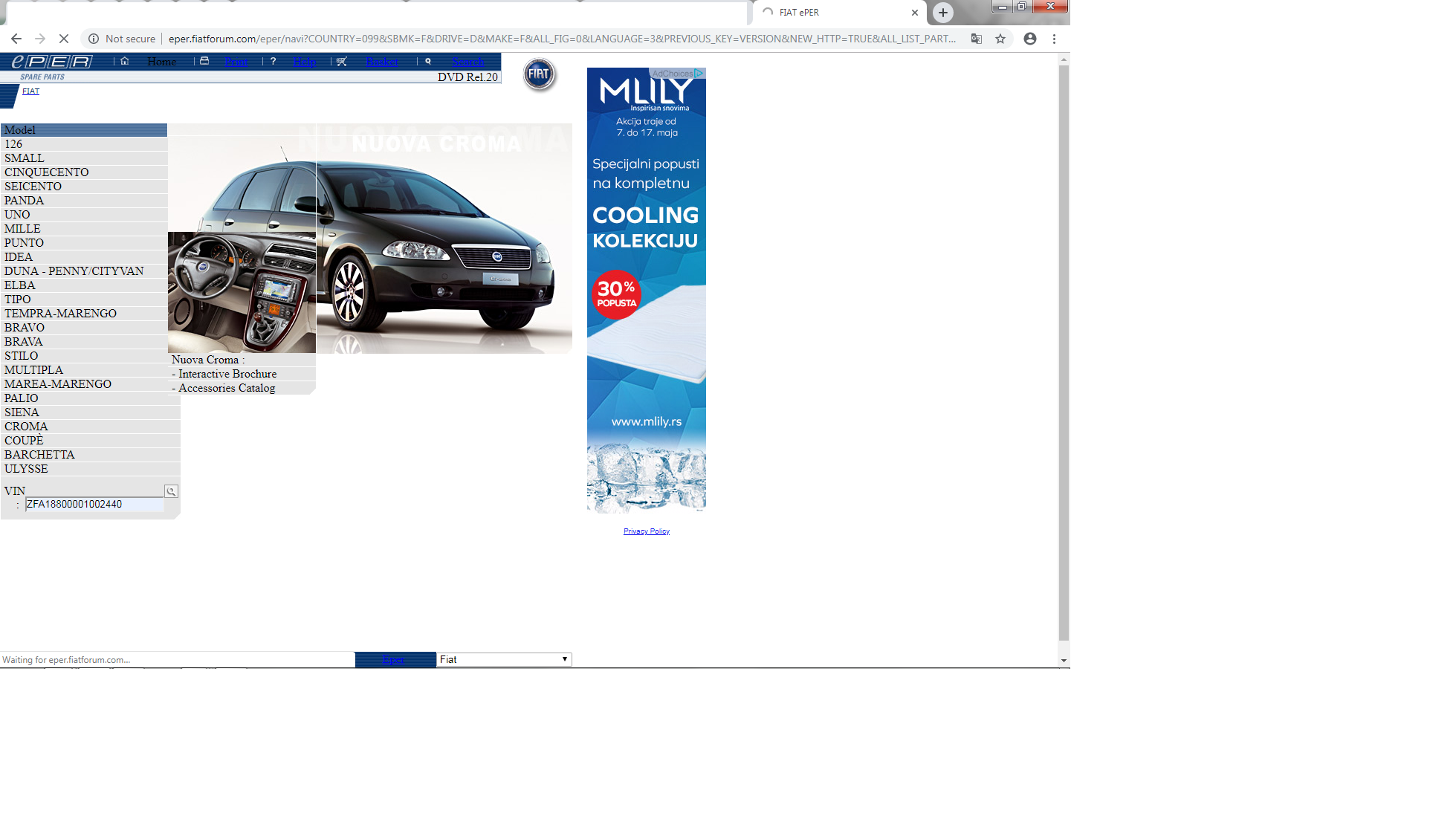This screenshot has width=1456, height=819.
Task: Open the Search menu link
Action: [468, 62]
